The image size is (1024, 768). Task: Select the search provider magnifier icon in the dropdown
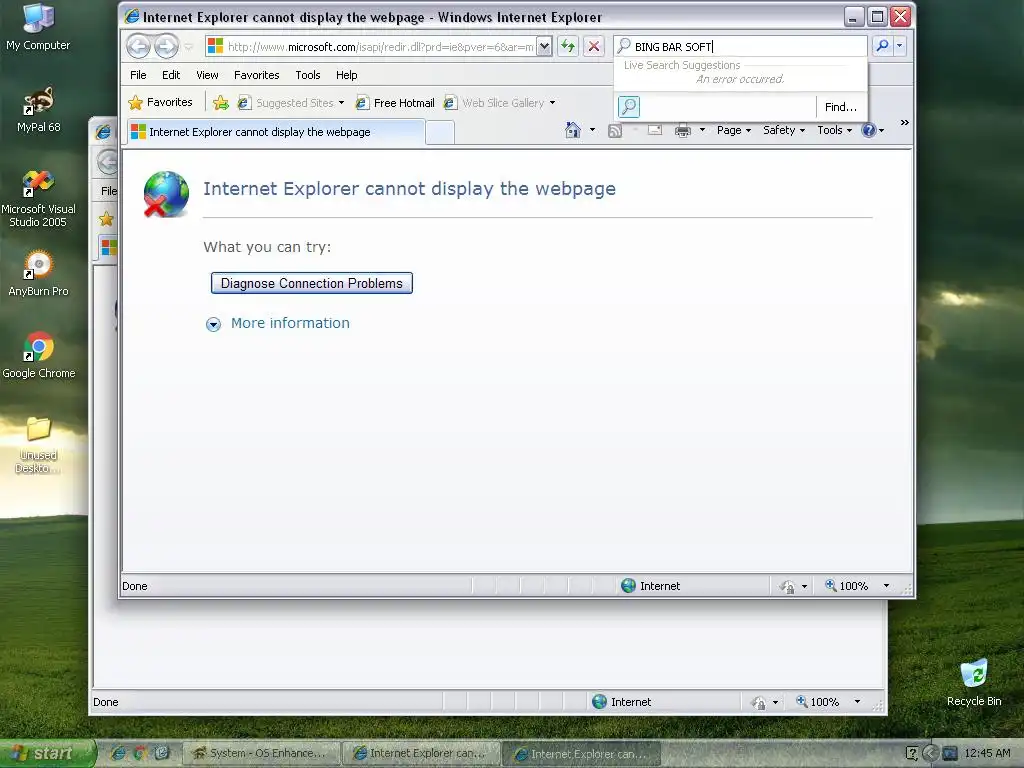[x=629, y=106]
